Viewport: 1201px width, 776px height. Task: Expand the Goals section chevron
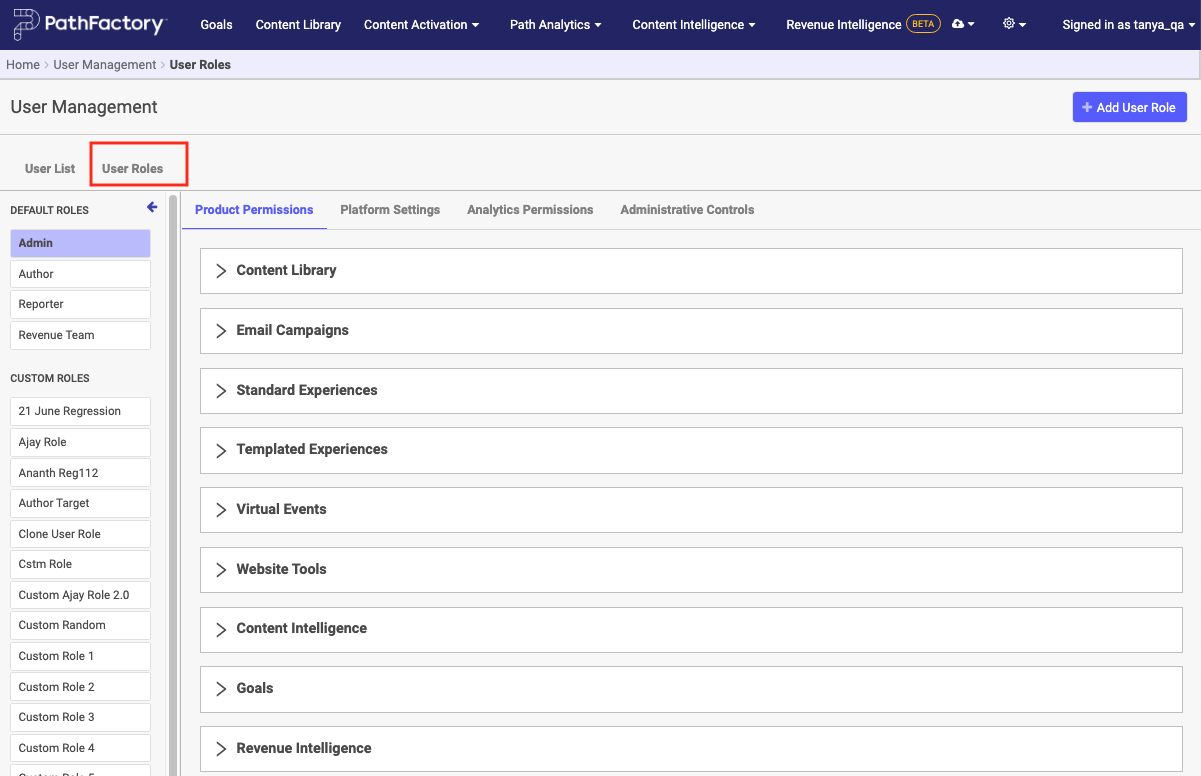pyautogui.click(x=220, y=688)
